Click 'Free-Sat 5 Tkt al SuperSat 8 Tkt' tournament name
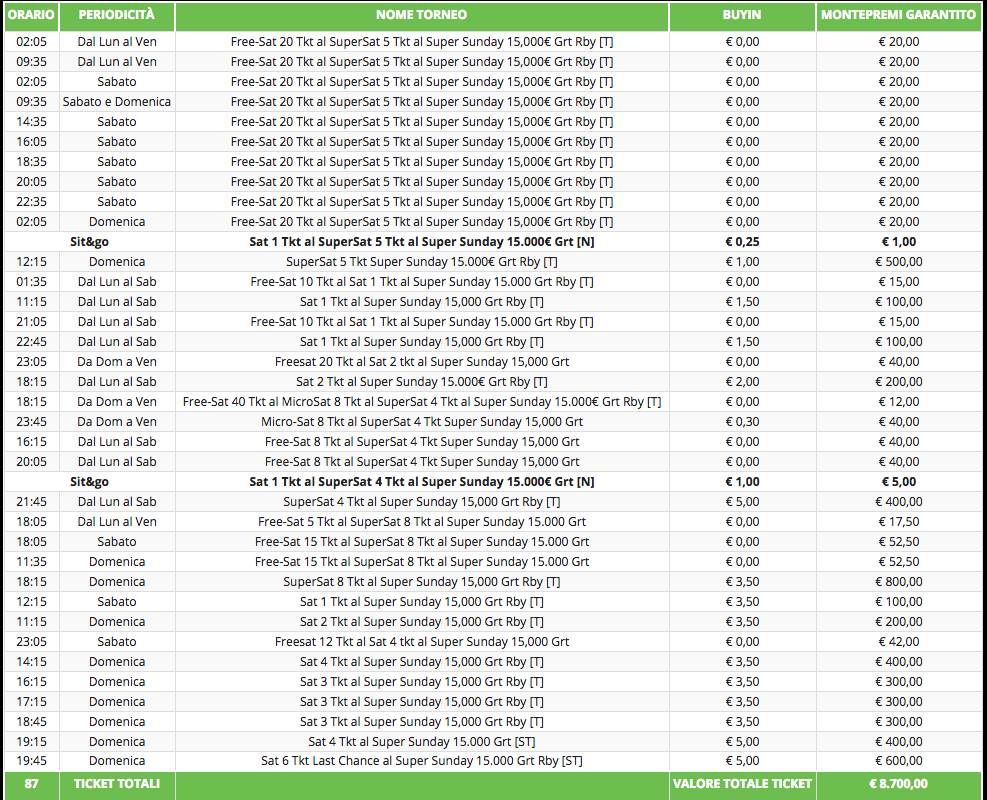The height and width of the screenshot is (800, 987). [x=422, y=522]
